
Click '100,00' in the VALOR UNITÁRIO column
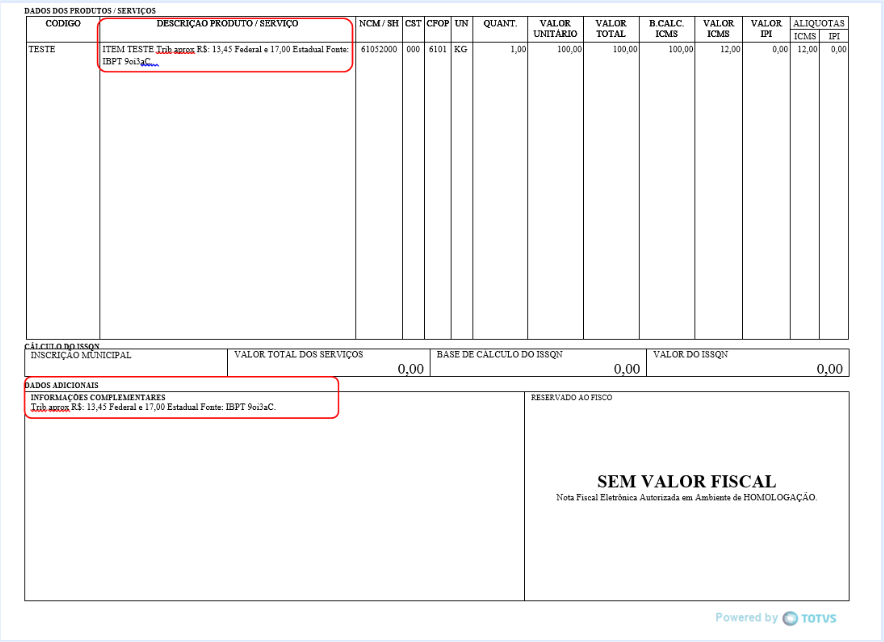click(x=569, y=50)
